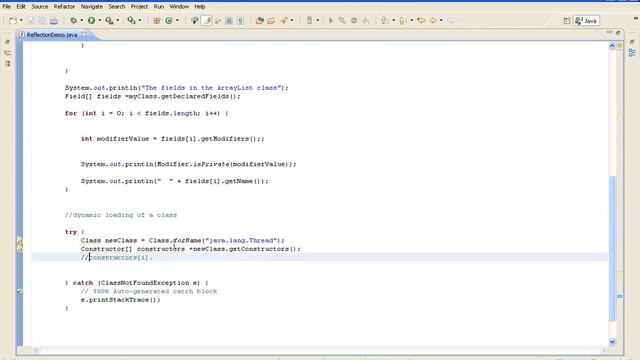Click the editor vertical scrollbar up arrow
This screenshot has width=640, height=360.
[612, 46]
